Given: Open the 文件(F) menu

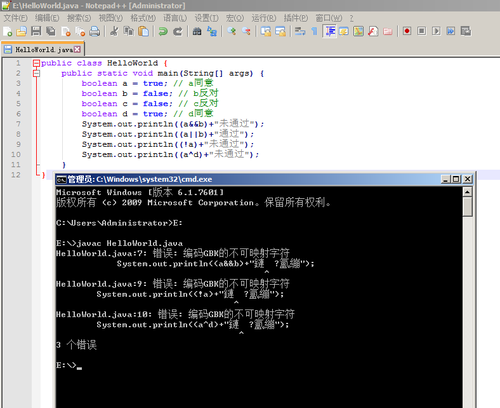Looking at the screenshot, I should point(16,18).
